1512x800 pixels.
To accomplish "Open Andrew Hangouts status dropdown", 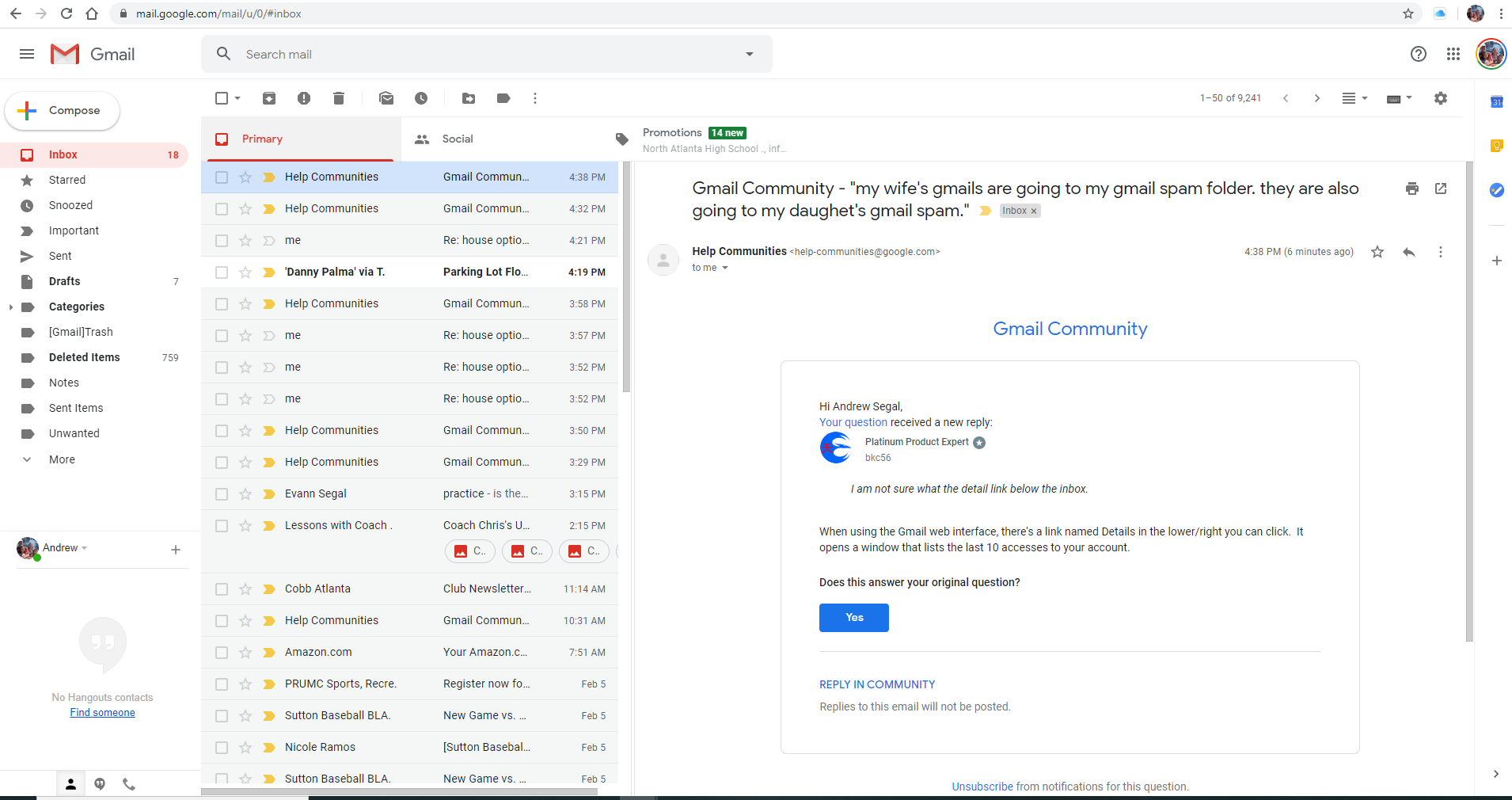I will point(85,548).
